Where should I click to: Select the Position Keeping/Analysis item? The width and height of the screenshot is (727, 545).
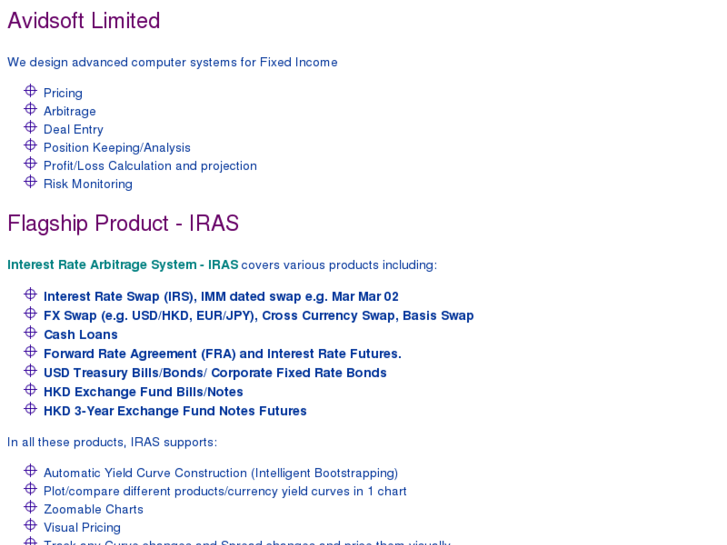tap(117, 147)
